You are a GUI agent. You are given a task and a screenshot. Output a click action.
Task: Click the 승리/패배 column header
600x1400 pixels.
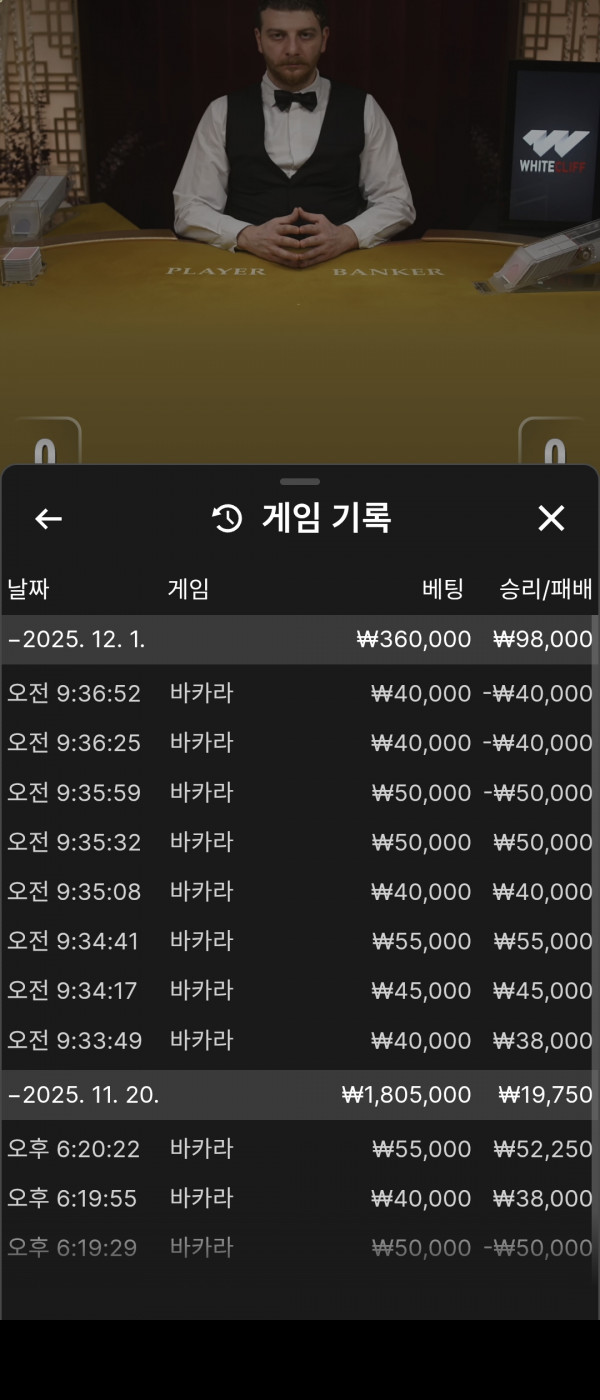[x=546, y=589]
